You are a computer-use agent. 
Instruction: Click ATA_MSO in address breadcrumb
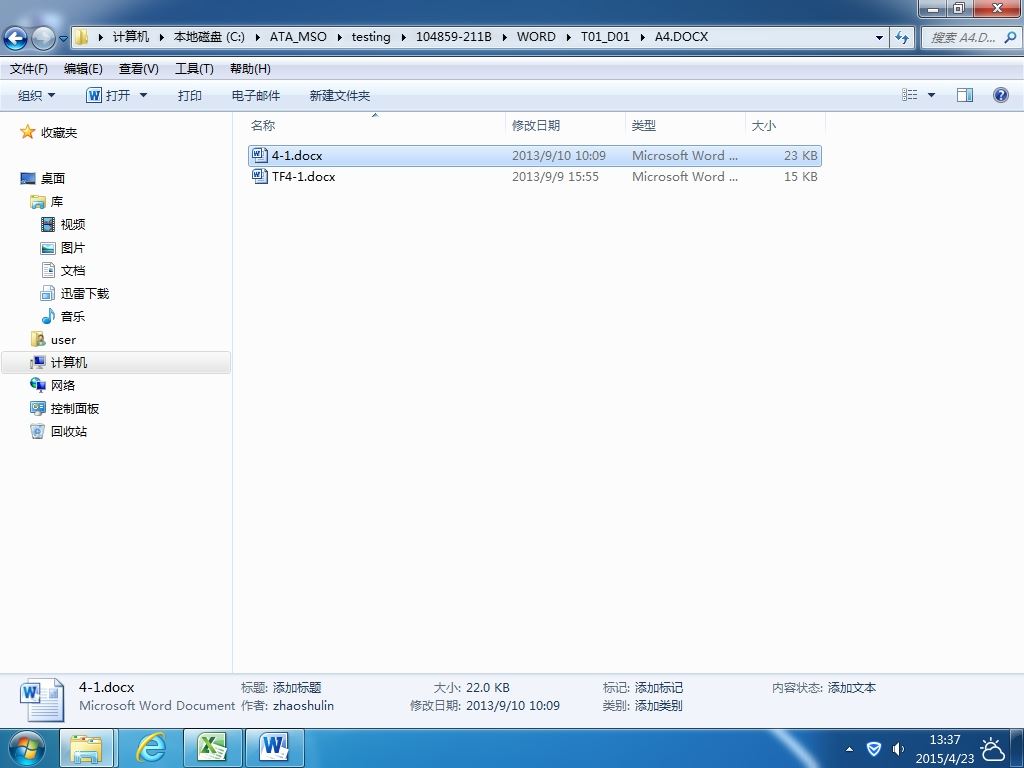coord(298,37)
